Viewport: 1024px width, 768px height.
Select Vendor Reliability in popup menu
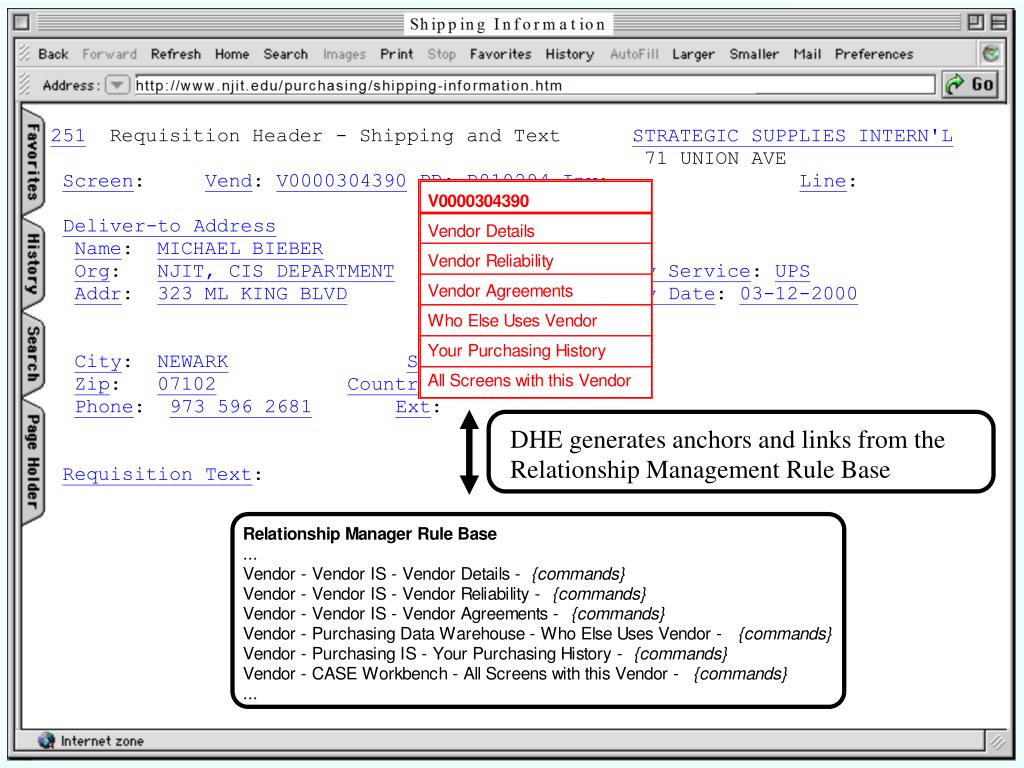point(536,261)
